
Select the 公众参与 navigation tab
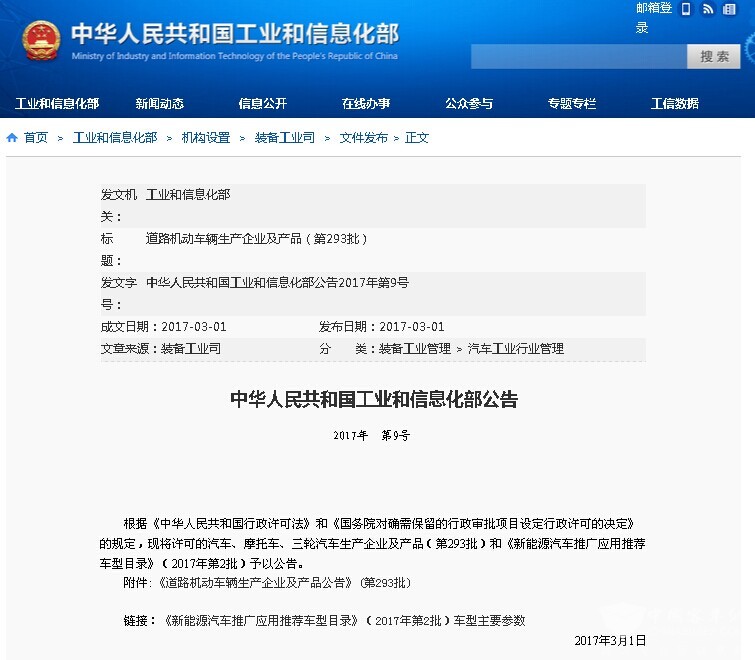tap(469, 104)
